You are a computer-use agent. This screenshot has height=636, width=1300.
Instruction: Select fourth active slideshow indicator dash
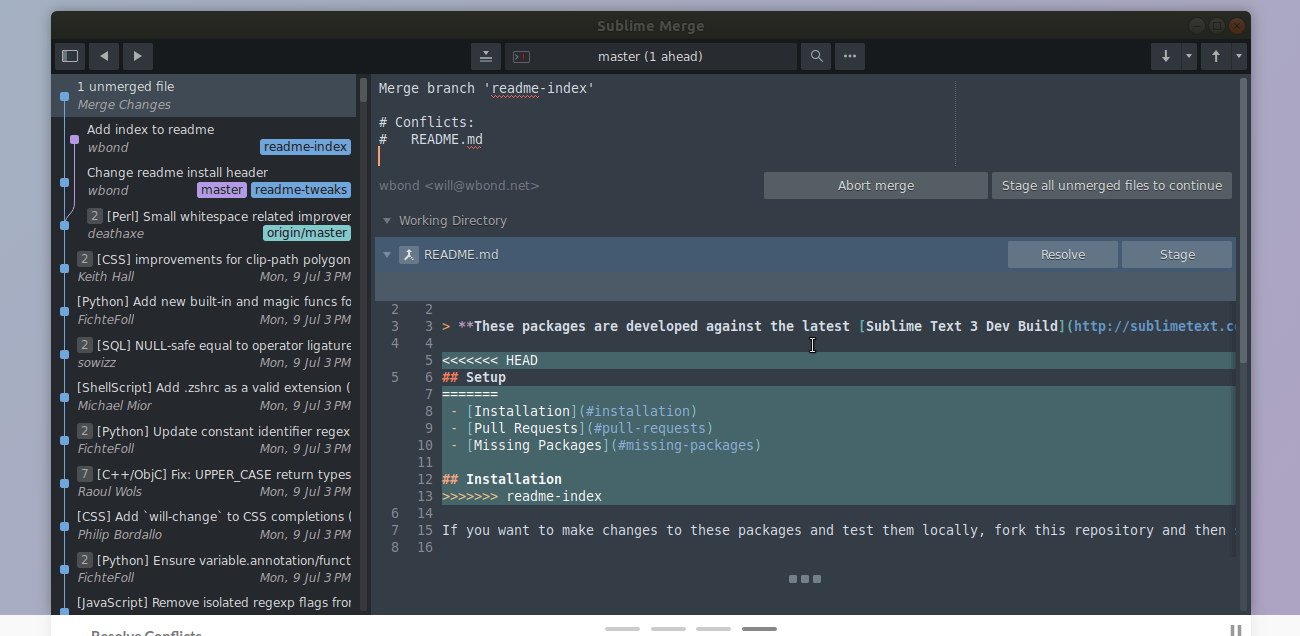(x=760, y=629)
